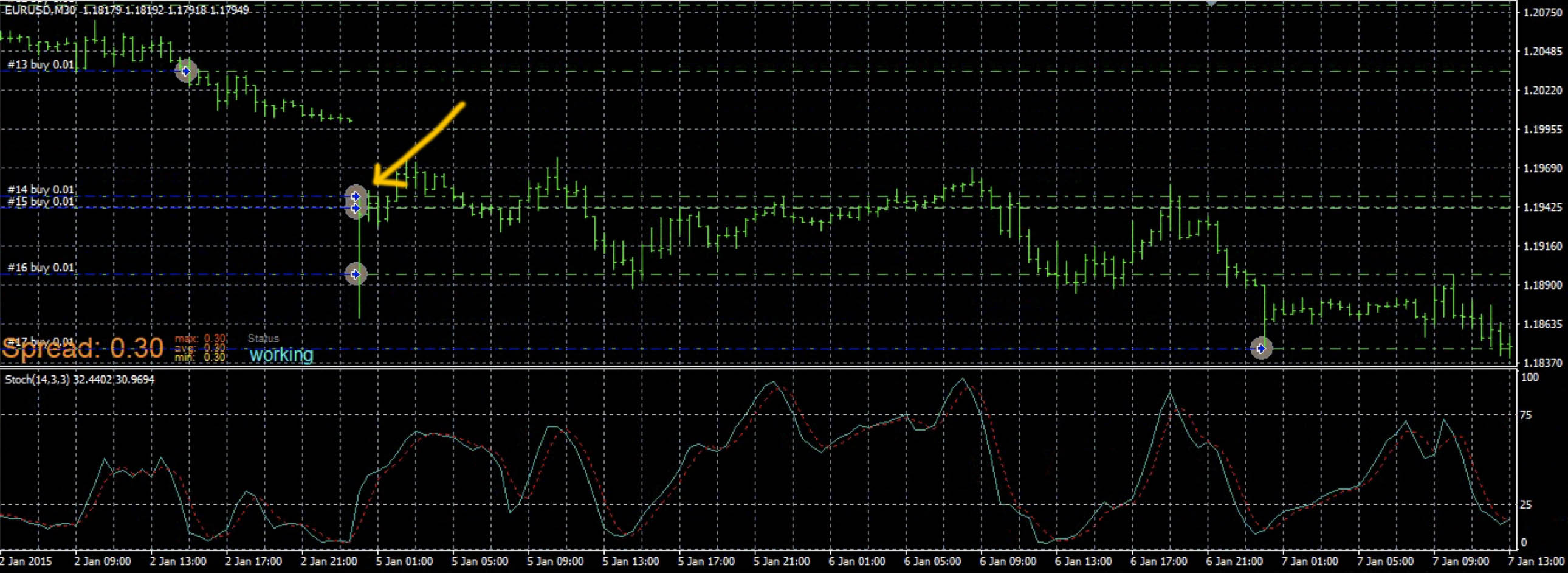Click the '2 Jan 17:00' time axis label
The image size is (1568, 573).
253,561
